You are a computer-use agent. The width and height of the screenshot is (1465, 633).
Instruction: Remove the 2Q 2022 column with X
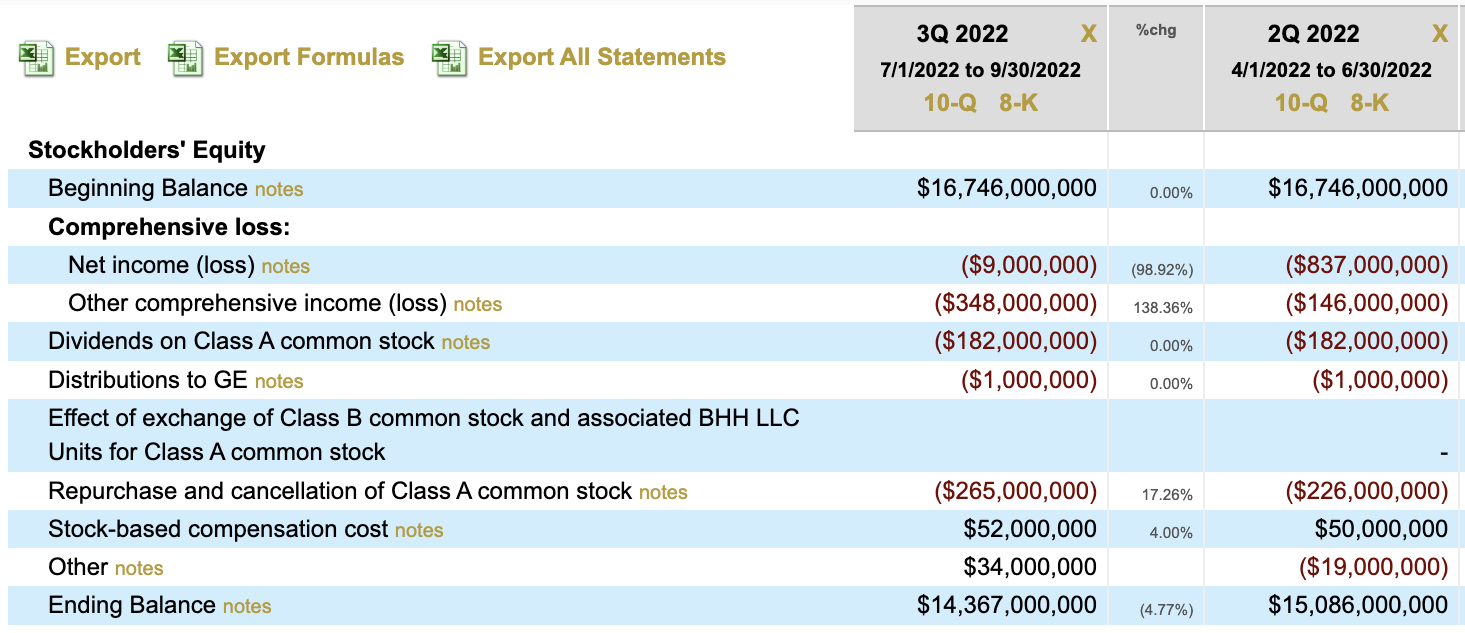(1440, 35)
